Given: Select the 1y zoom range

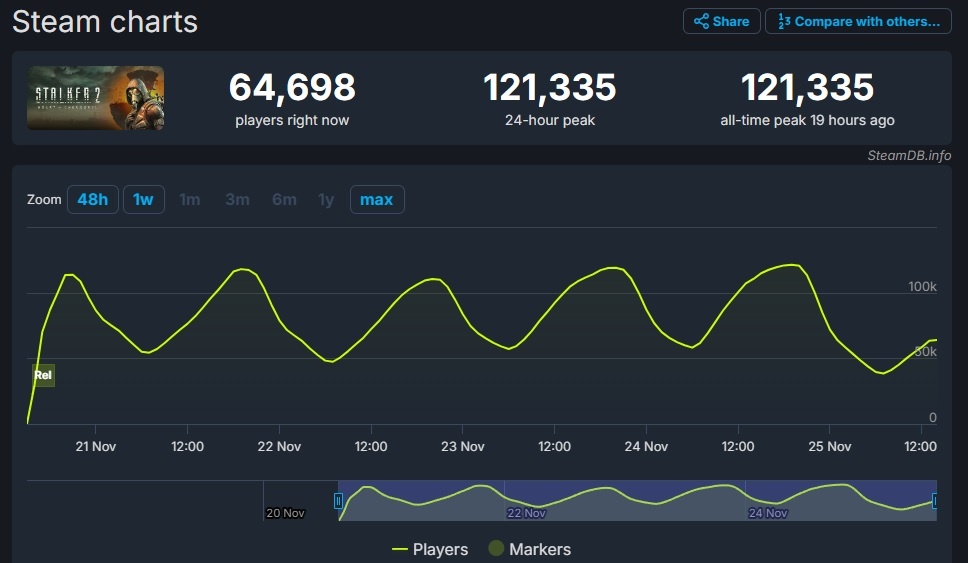Looking at the screenshot, I should (326, 199).
